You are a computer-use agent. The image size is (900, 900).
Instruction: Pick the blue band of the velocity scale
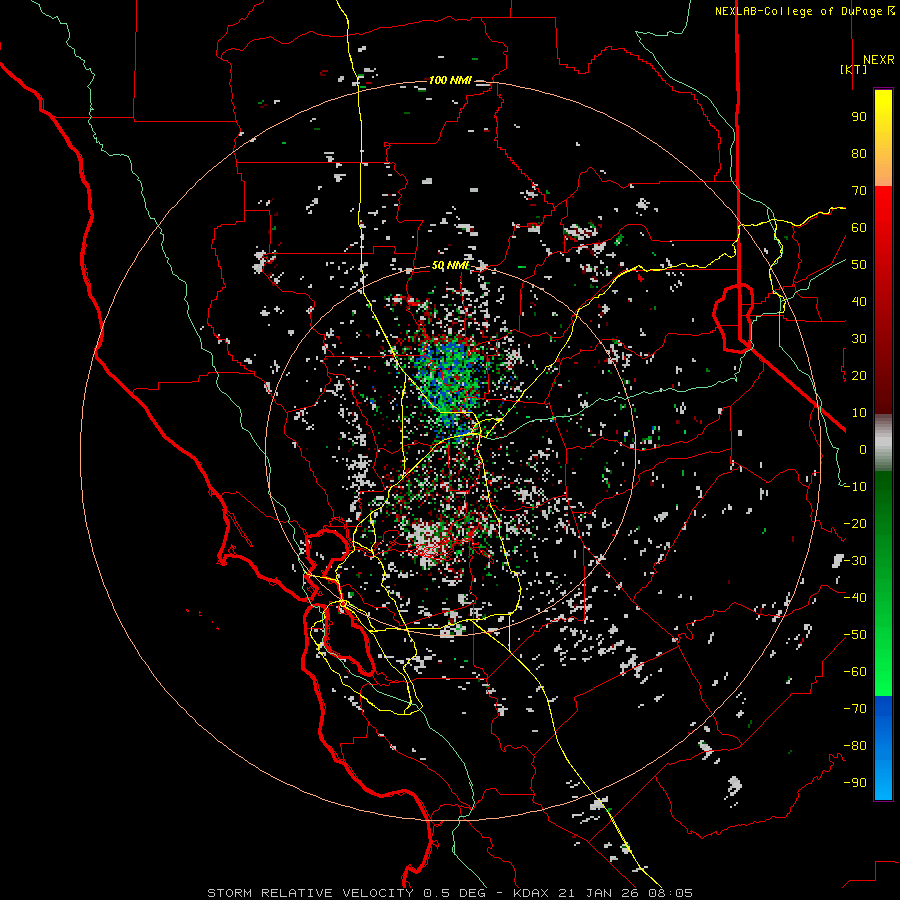coord(883,748)
